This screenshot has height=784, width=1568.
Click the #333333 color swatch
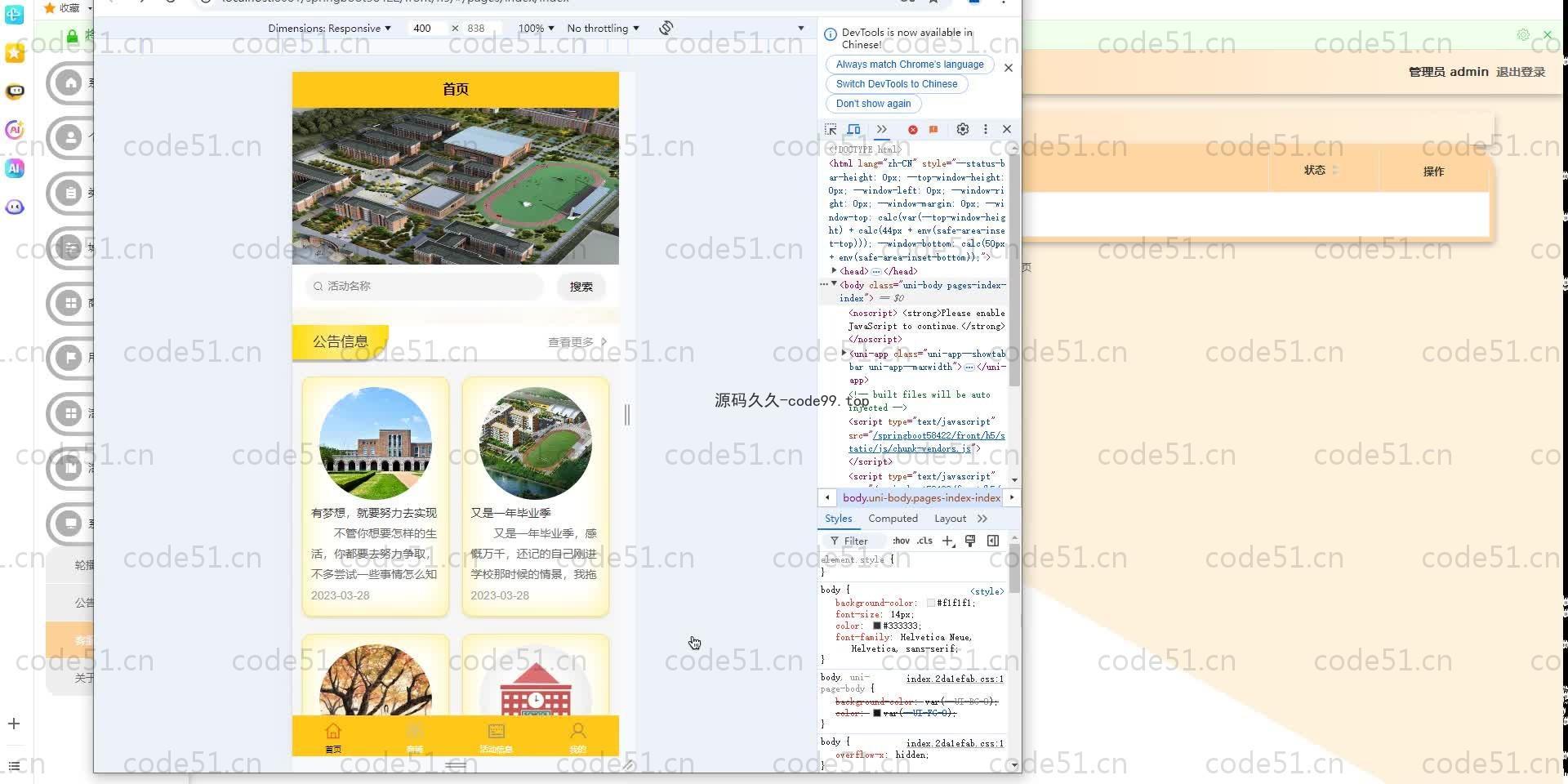(x=877, y=626)
